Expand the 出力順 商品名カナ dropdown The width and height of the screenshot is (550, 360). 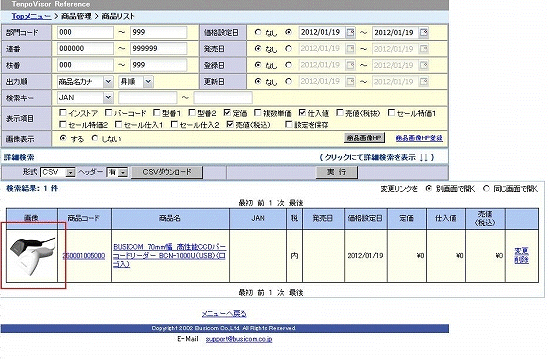(108, 82)
